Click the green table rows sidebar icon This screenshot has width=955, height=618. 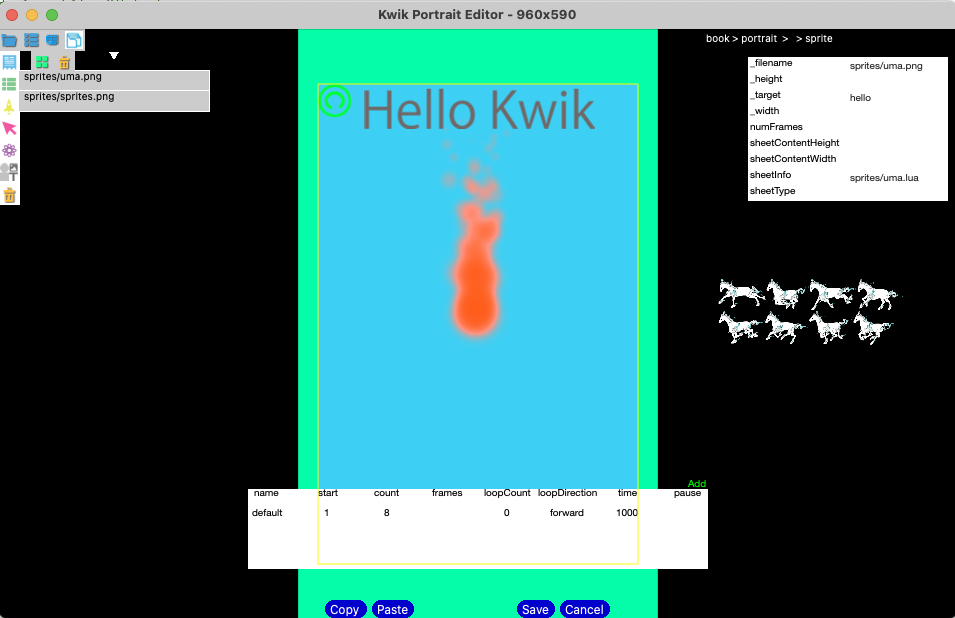[9, 84]
